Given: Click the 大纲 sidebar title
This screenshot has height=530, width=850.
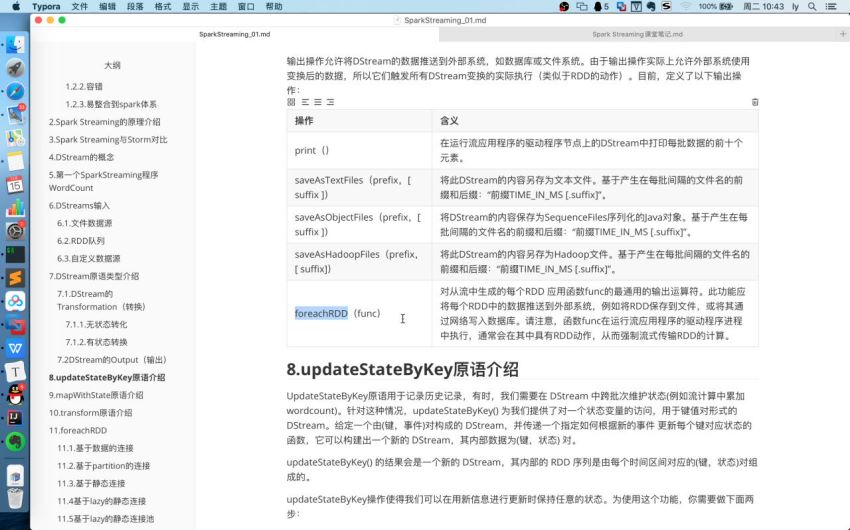Looking at the screenshot, I should (112, 65).
